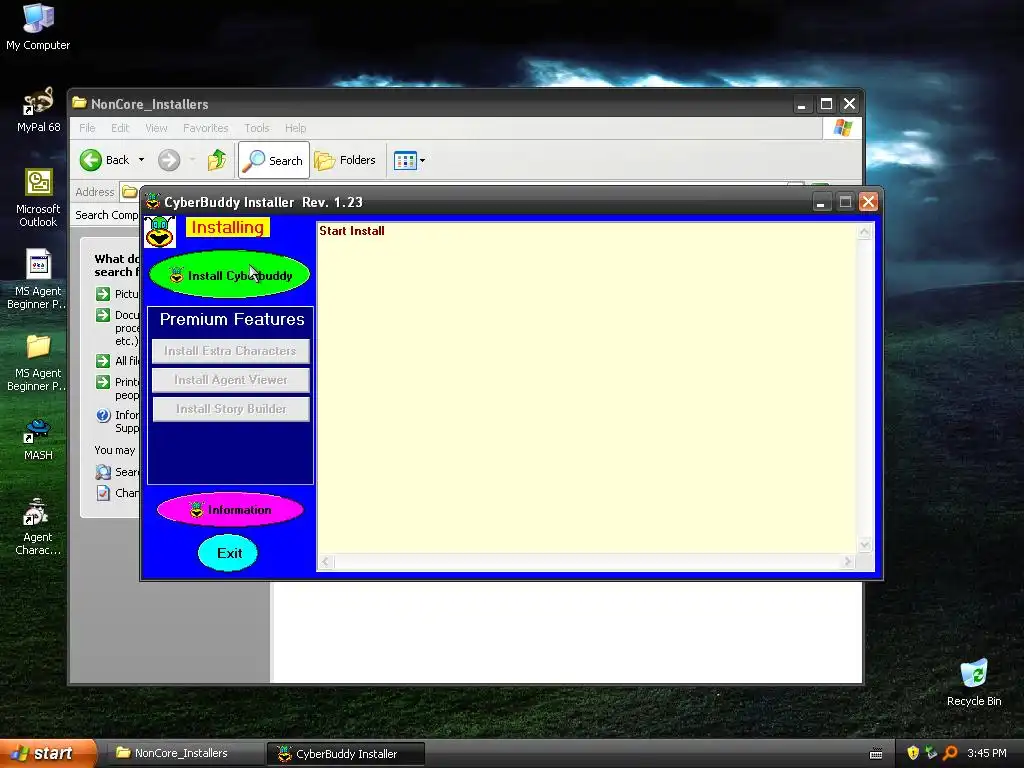
Task: Click the security shield tray icon
Action: click(x=913, y=753)
